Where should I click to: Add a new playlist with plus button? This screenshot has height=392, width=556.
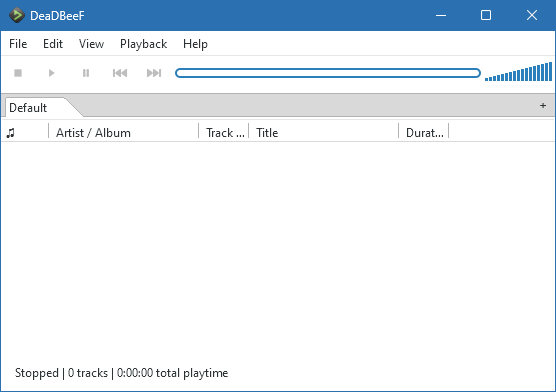point(543,105)
